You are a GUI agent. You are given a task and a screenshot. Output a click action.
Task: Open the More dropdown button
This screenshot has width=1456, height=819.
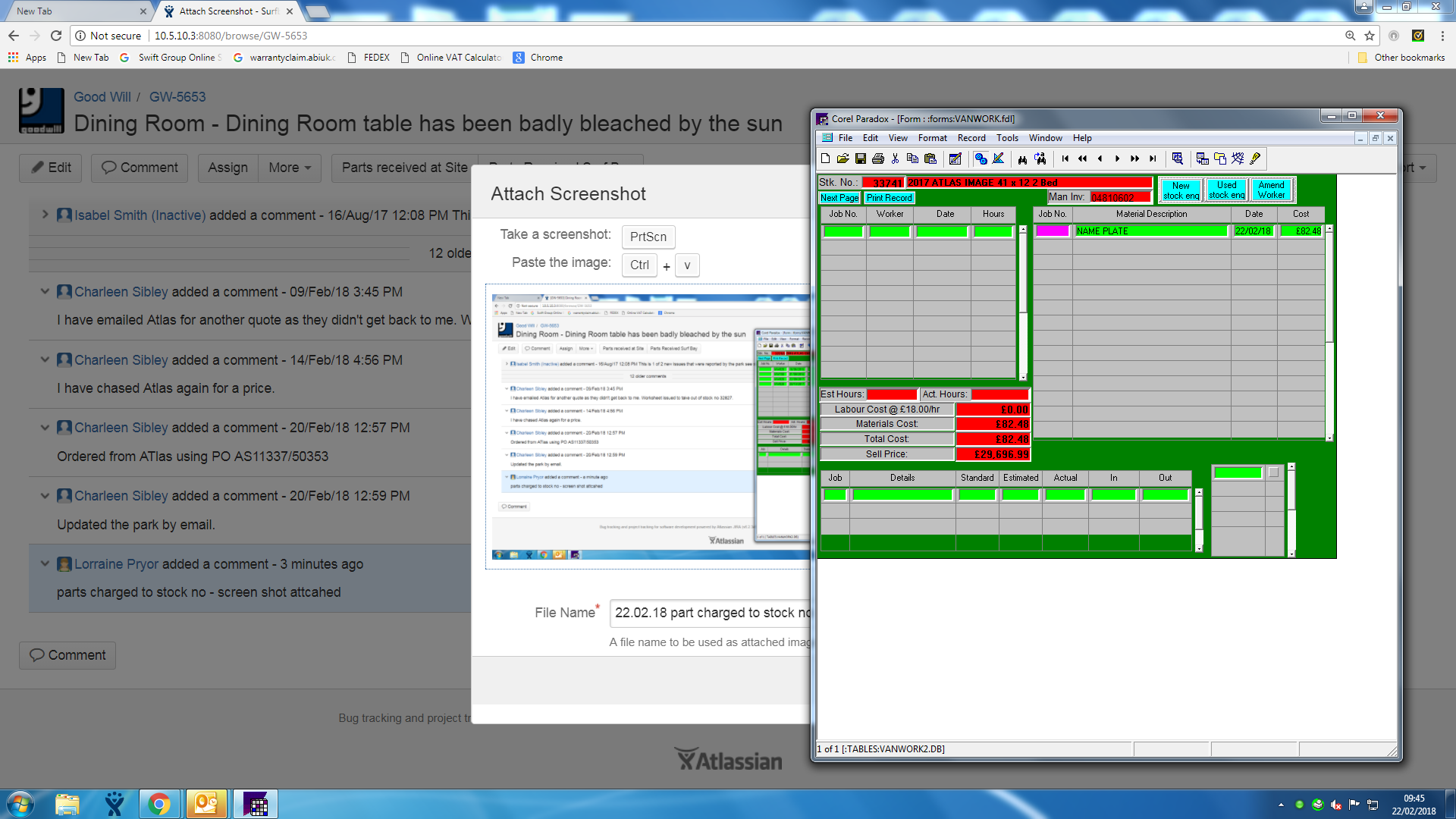coord(290,168)
